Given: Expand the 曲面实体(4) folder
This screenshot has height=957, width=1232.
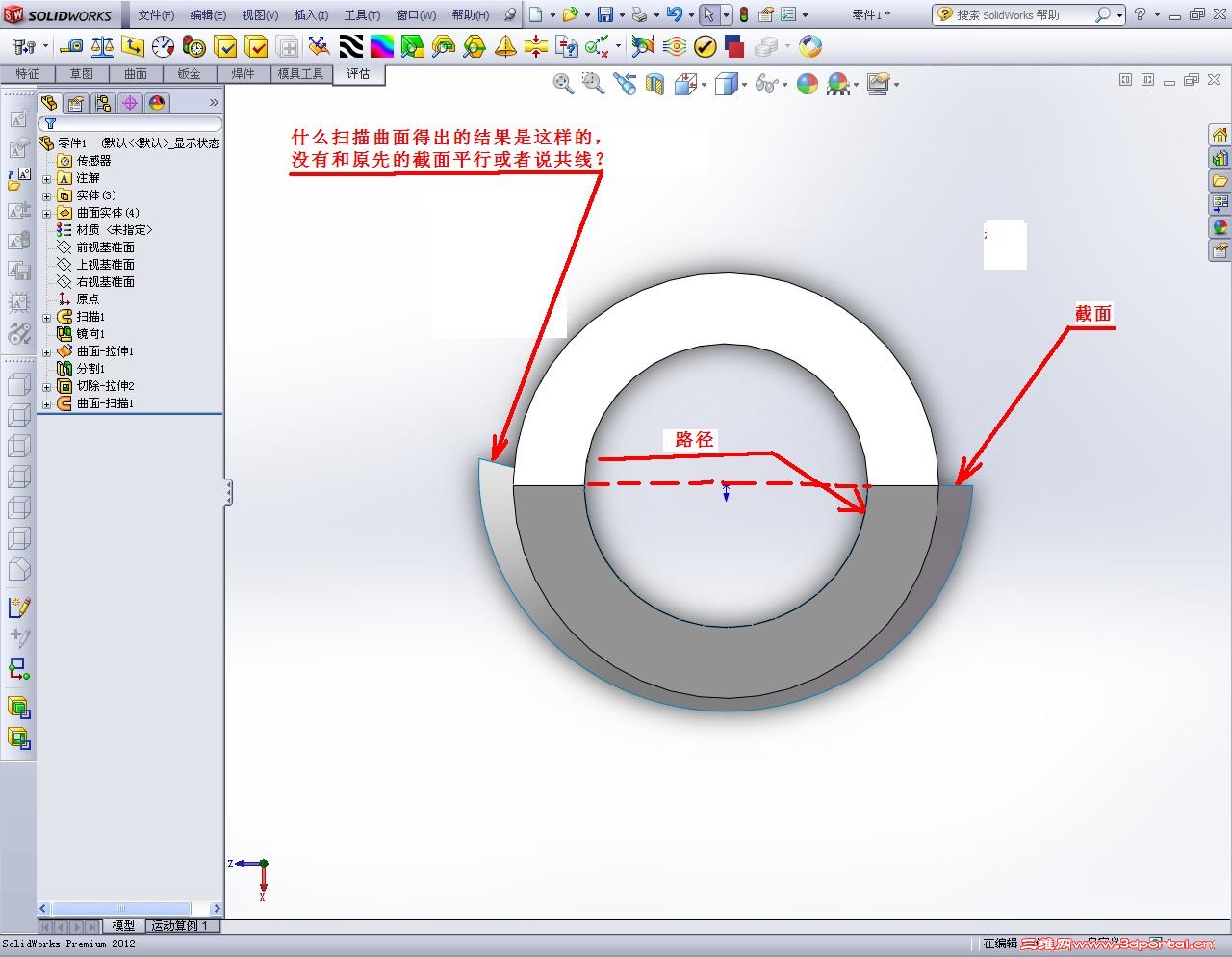Looking at the screenshot, I should click(47, 213).
